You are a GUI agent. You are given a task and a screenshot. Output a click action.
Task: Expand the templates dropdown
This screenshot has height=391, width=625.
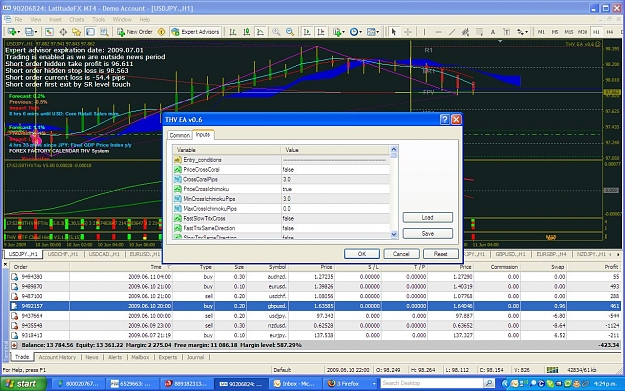pos(378,32)
